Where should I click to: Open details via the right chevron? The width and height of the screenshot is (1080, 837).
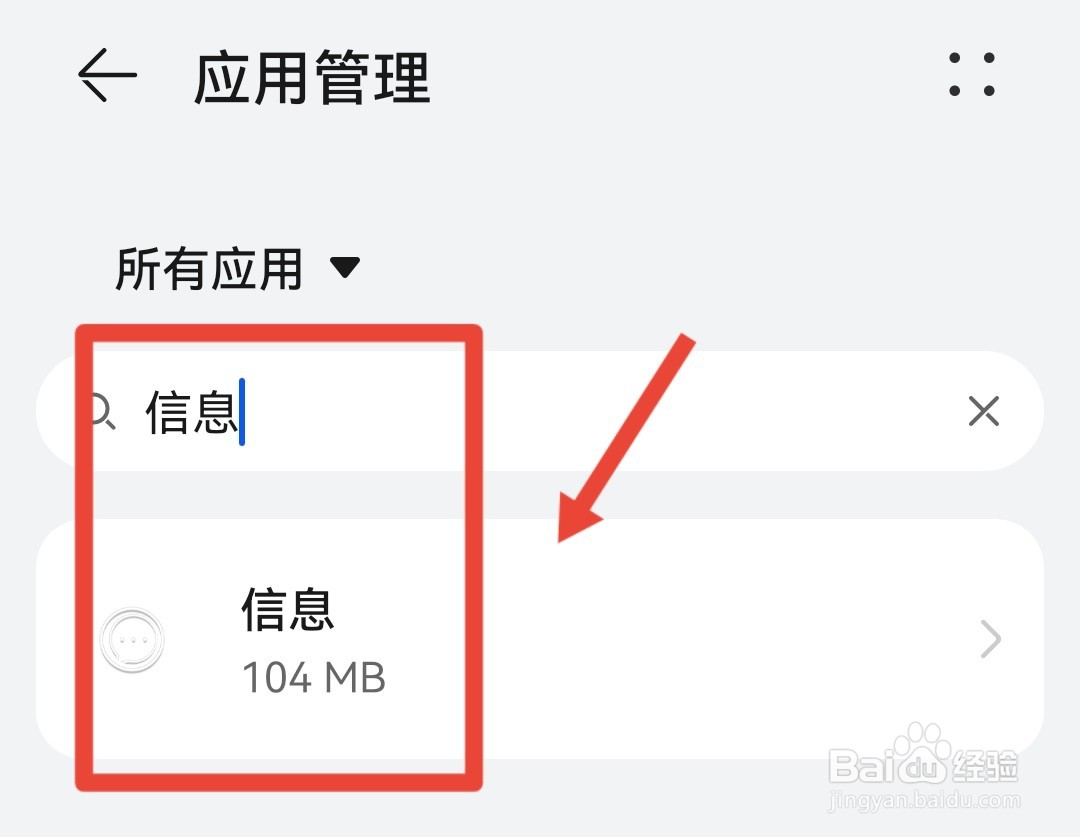(990, 639)
